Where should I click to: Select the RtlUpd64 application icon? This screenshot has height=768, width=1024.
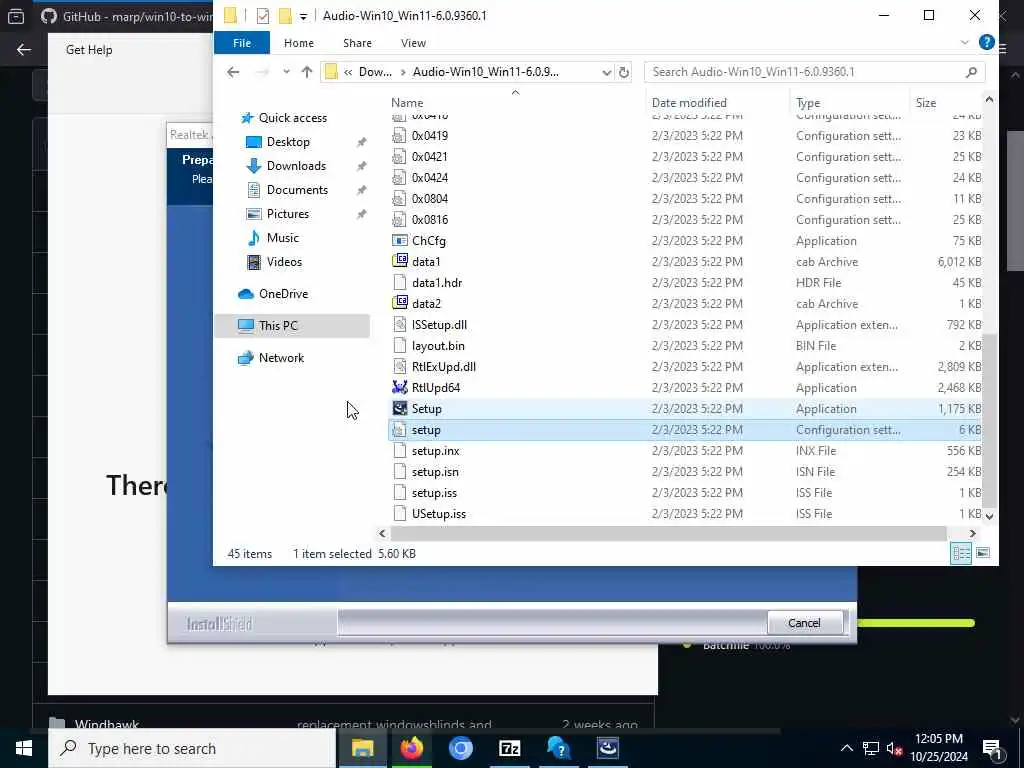tap(400, 388)
